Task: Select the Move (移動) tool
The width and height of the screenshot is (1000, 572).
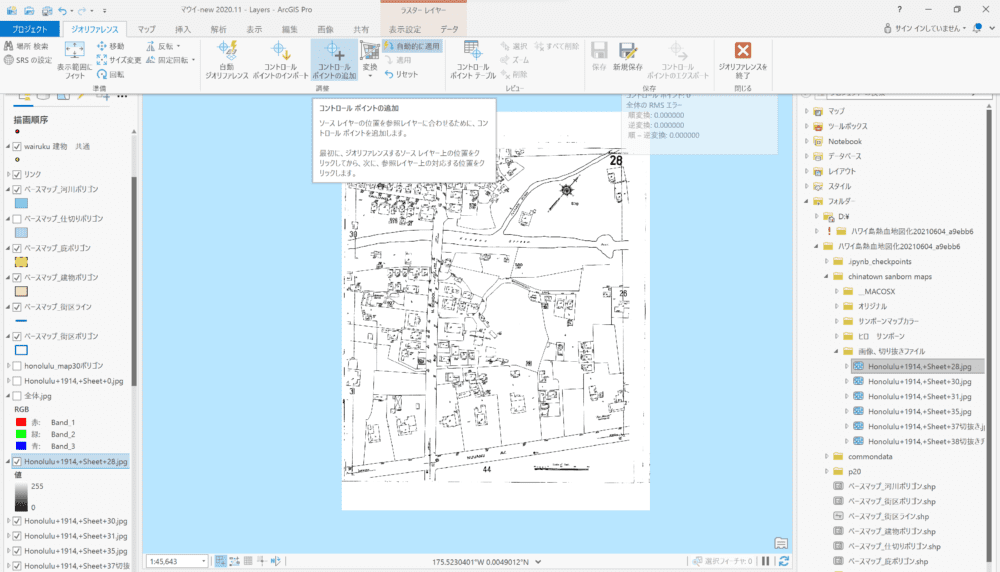Action: (x=110, y=46)
